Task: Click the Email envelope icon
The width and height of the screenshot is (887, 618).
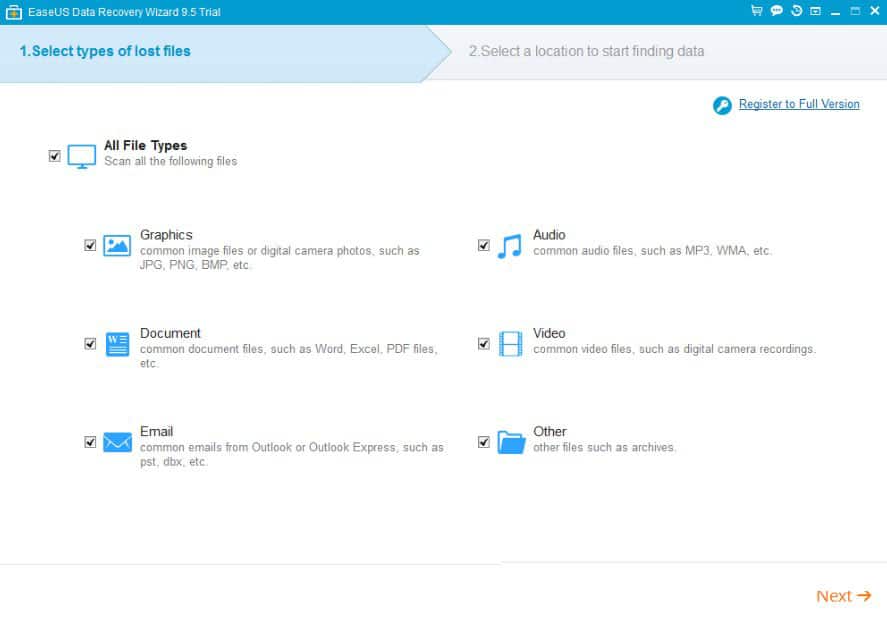Action: coord(118,443)
